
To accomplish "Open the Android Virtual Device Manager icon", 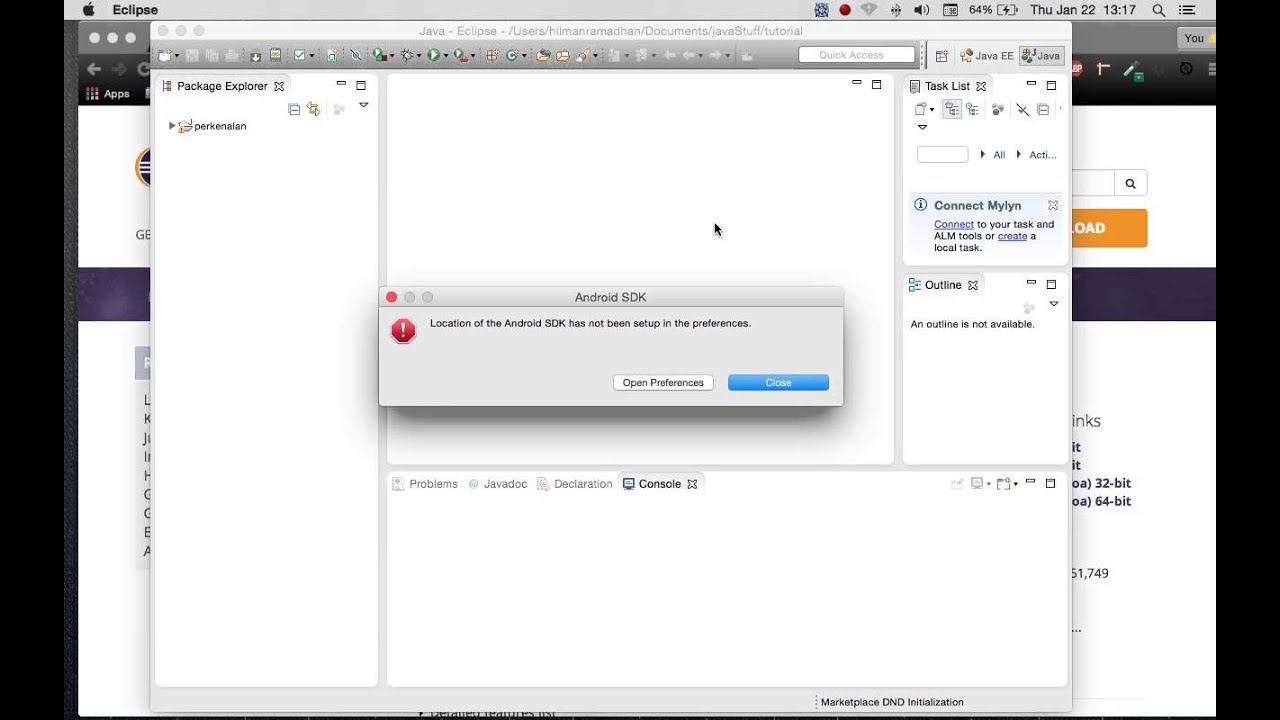I will 275,56.
